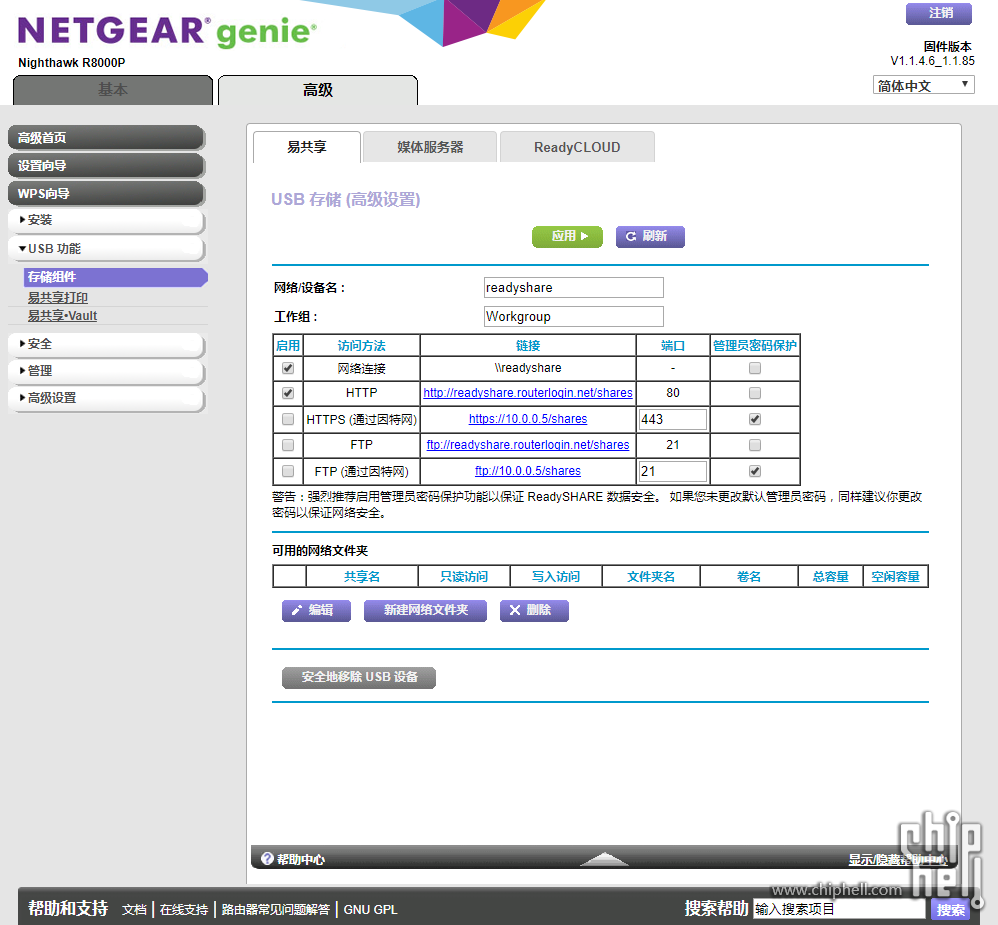Expand the 安装 sidebar section
Viewport: 998px width, 925px height.
point(106,220)
